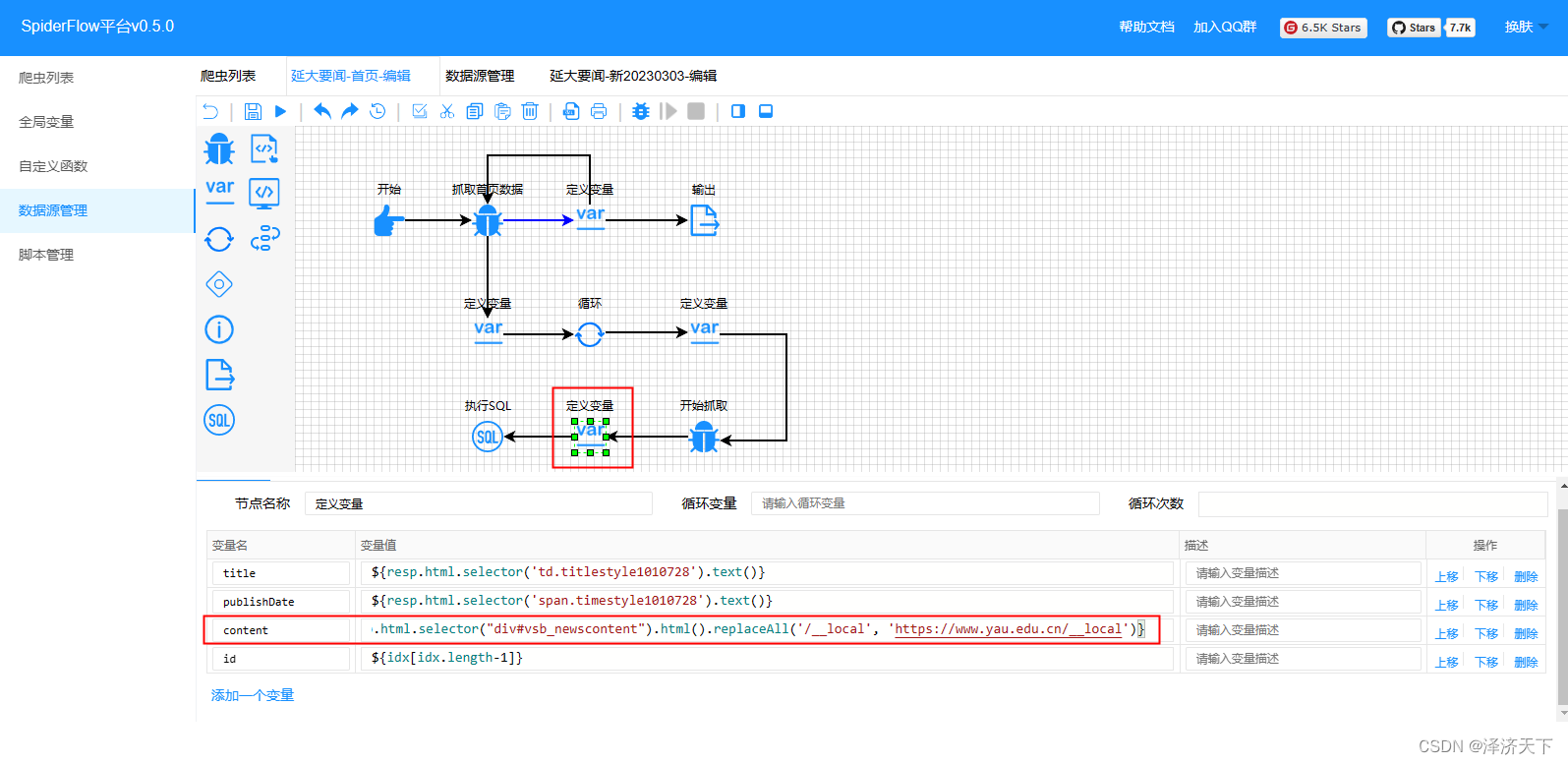Pick the spider crawl node from the palette
The height and width of the screenshot is (764, 1568).
[x=219, y=149]
